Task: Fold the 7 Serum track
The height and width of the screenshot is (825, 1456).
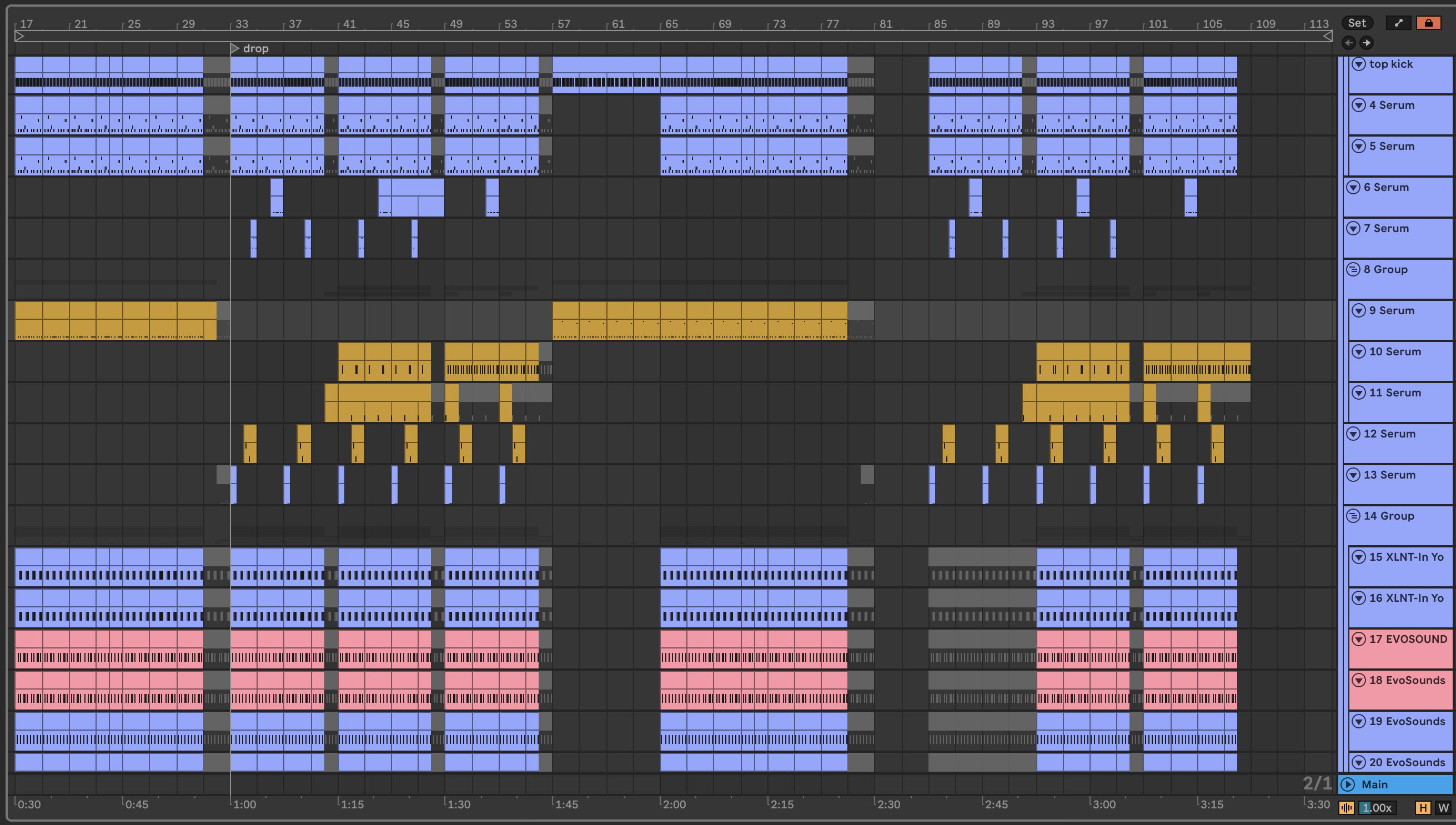Action: tap(1353, 228)
